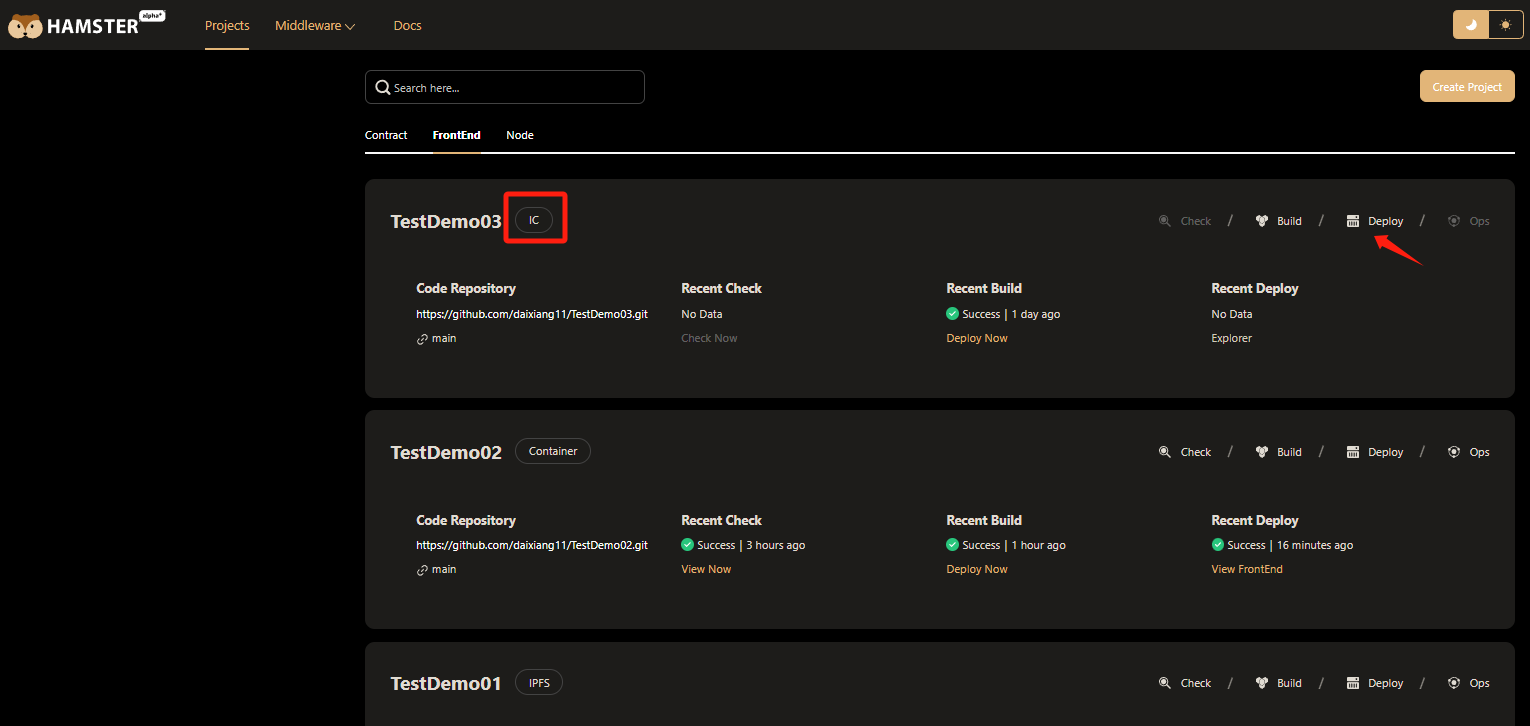Switch to the Contract tab
The width and height of the screenshot is (1530, 726).
(x=386, y=135)
